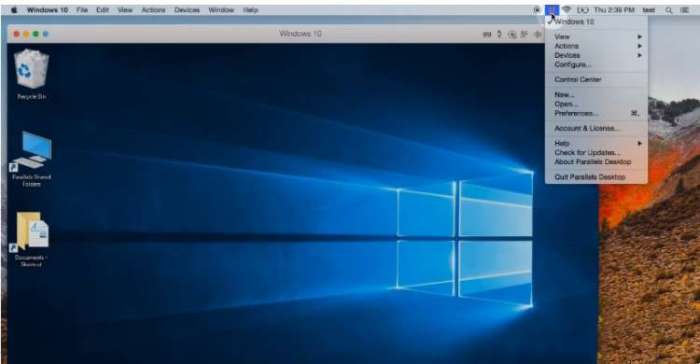
Task: Open the Recycle Bin desktop icon
Action: pos(31,74)
